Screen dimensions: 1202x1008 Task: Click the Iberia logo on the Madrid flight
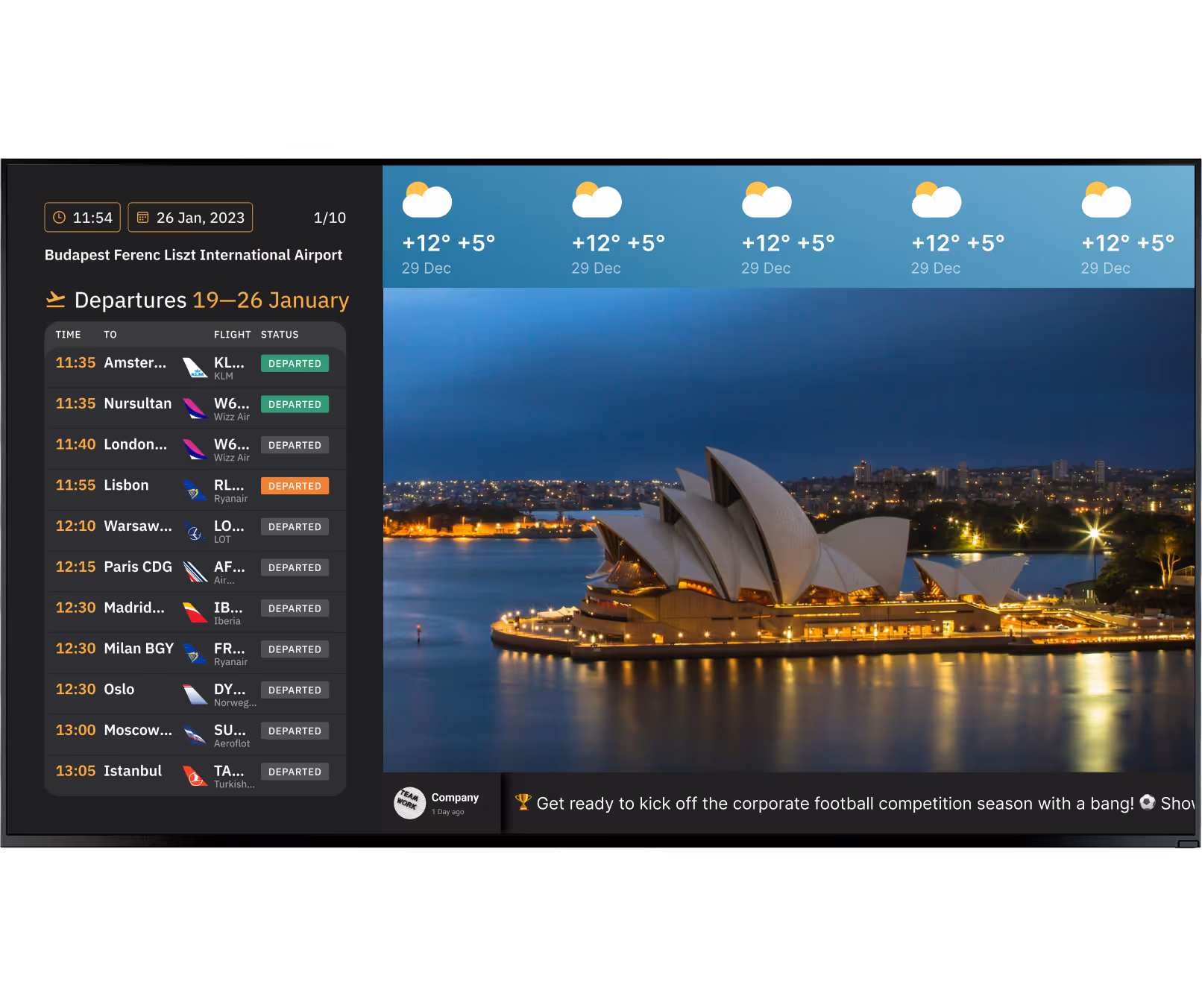click(195, 612)
